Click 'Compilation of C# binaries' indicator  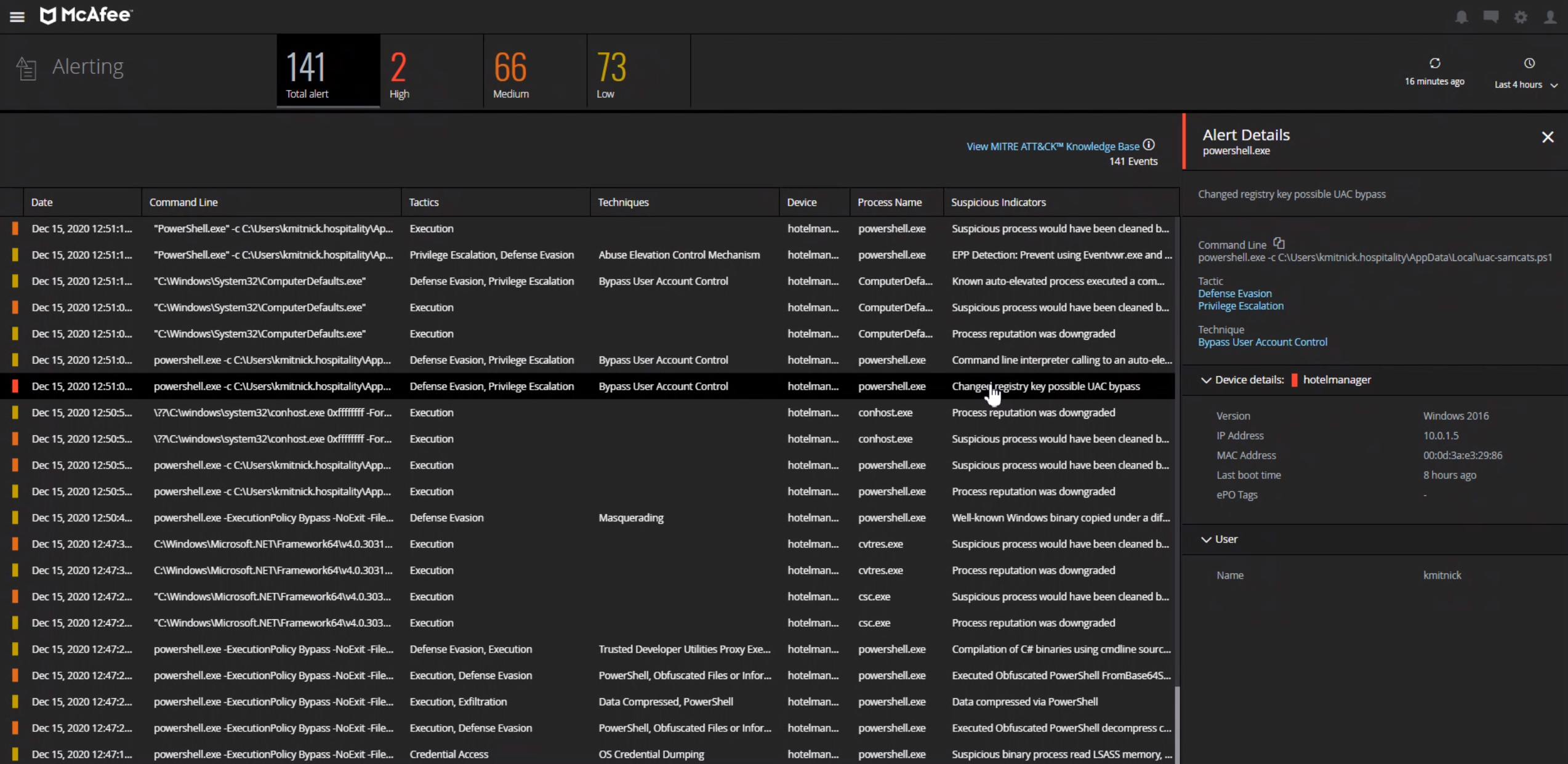(x=1061, y=649)
